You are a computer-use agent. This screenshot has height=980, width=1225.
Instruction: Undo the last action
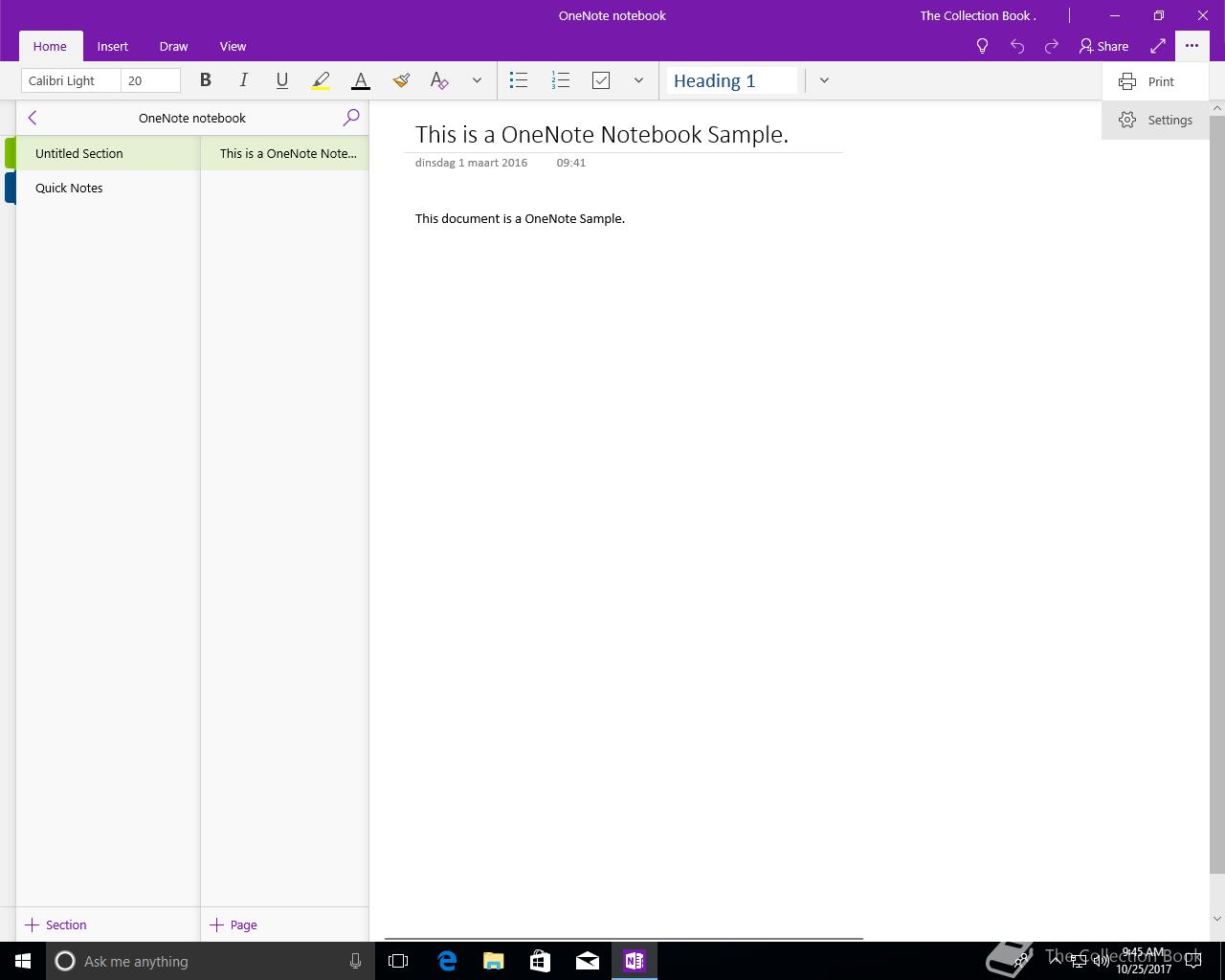point(1017,46)
